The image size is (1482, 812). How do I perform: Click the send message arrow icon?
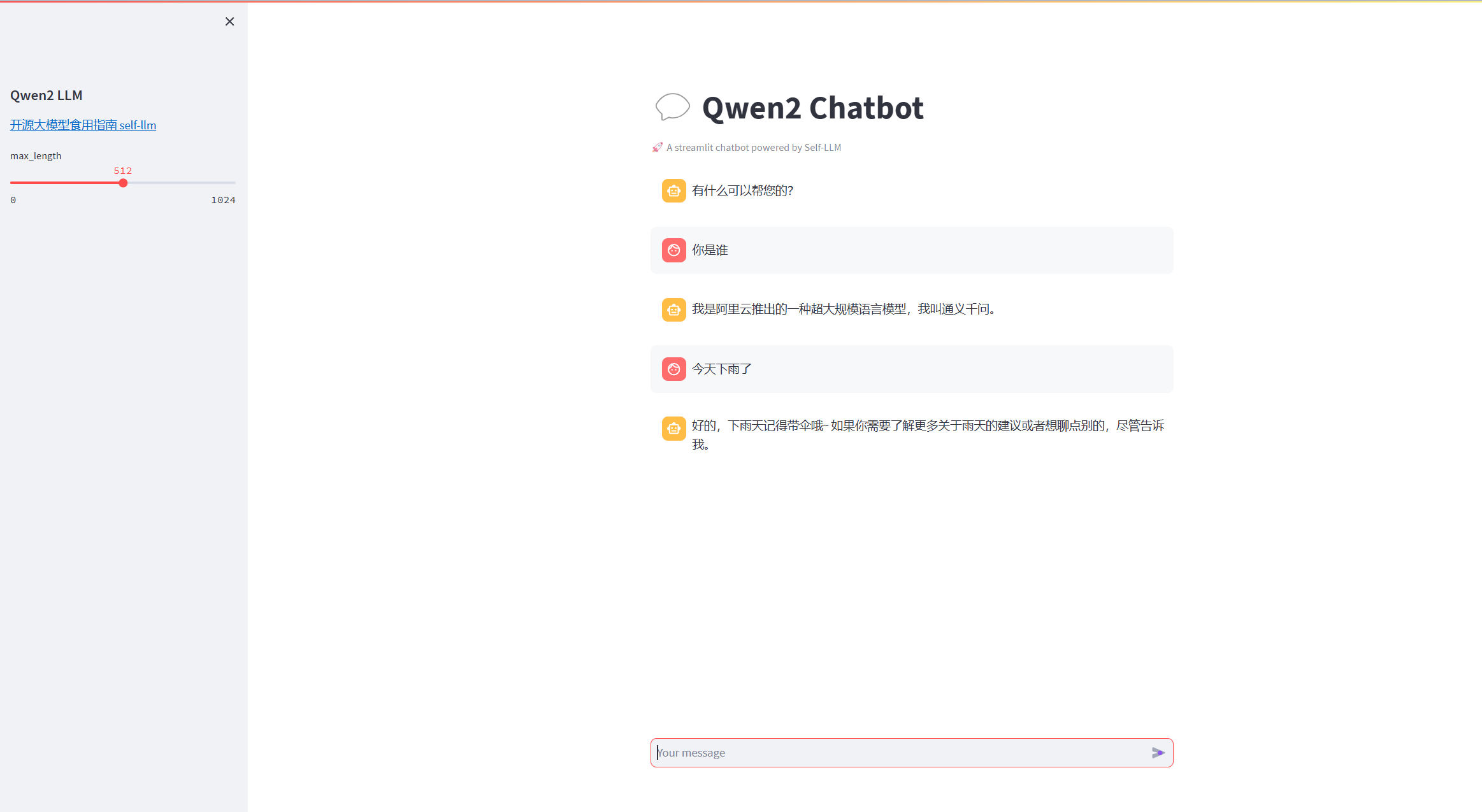[1158, 753]
